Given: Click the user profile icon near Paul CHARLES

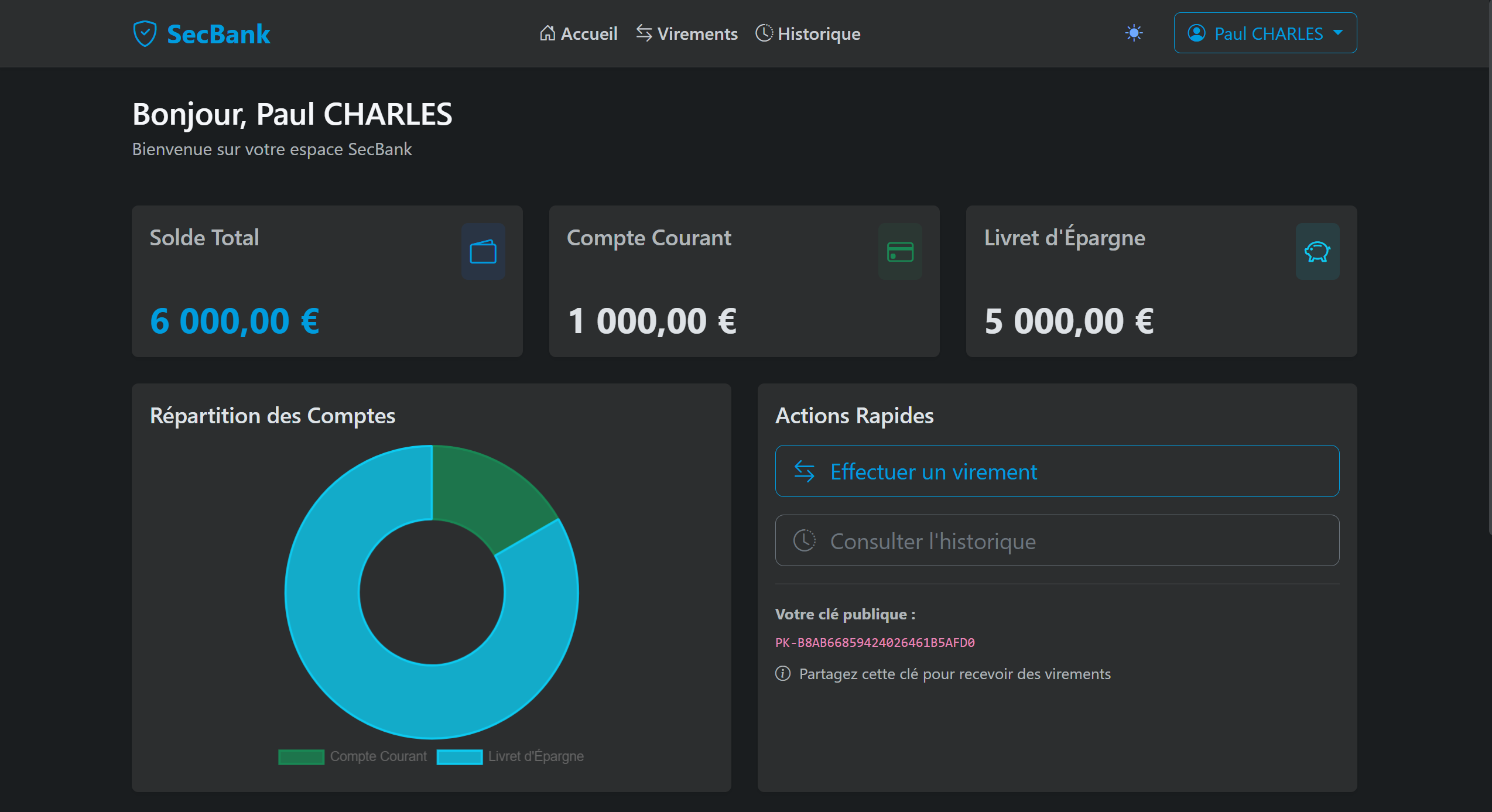Looking at the screenshot, I should [1197, 33].
